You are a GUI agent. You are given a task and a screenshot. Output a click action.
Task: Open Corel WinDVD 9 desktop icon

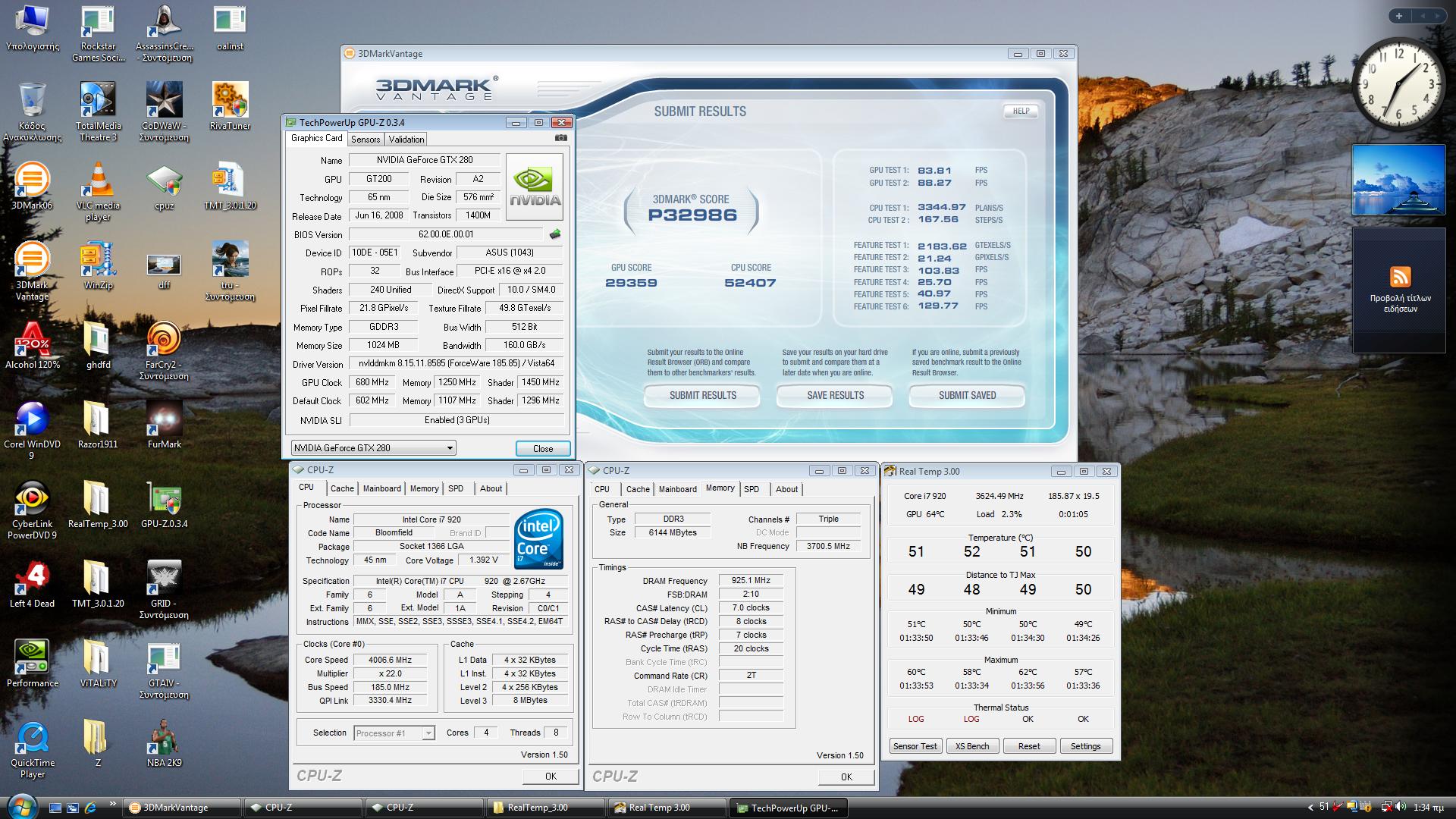click(x=32, y=431)
